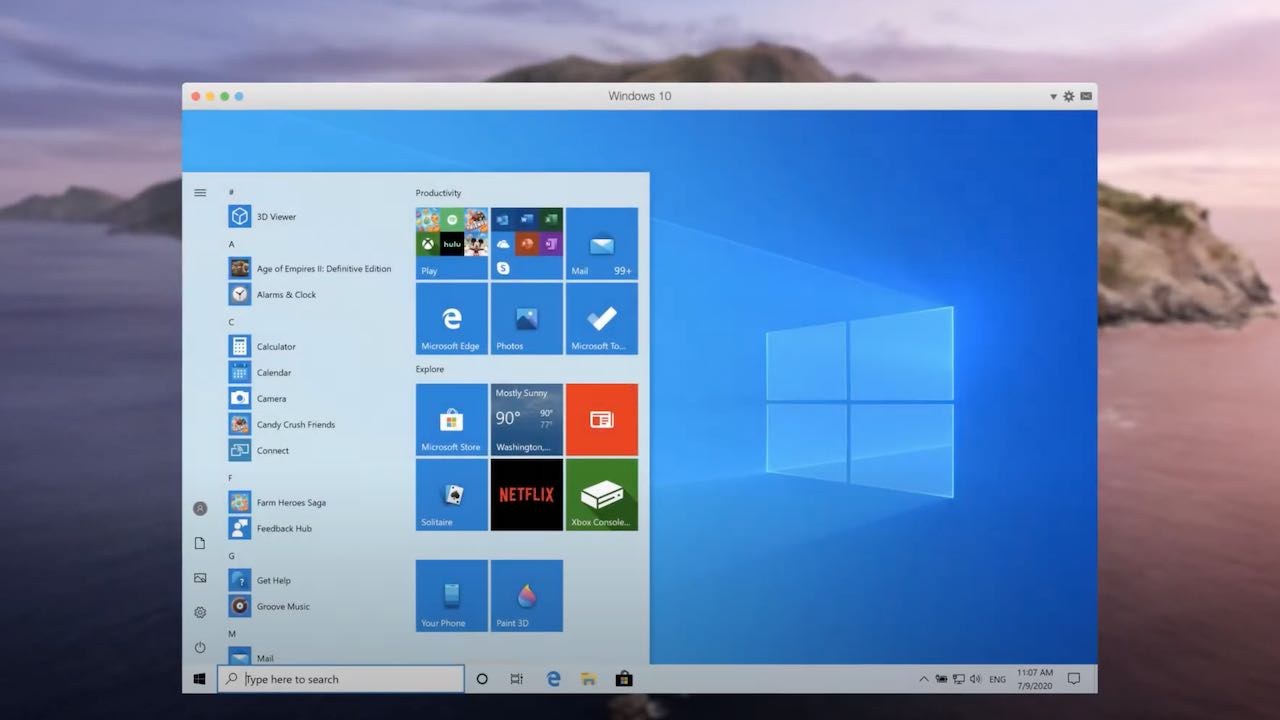
Task: Open the Xbox Console Companion tile
Action: (x=602, y=495)
